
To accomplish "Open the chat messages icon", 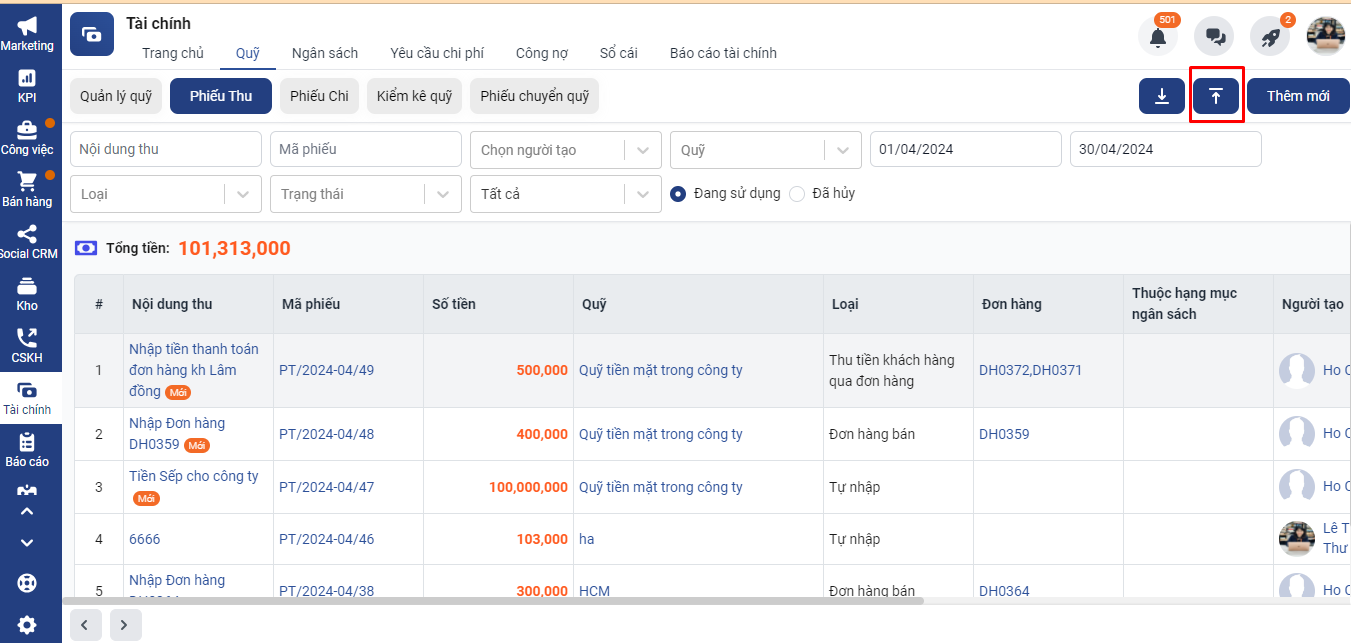I will tap(1215, 37).
